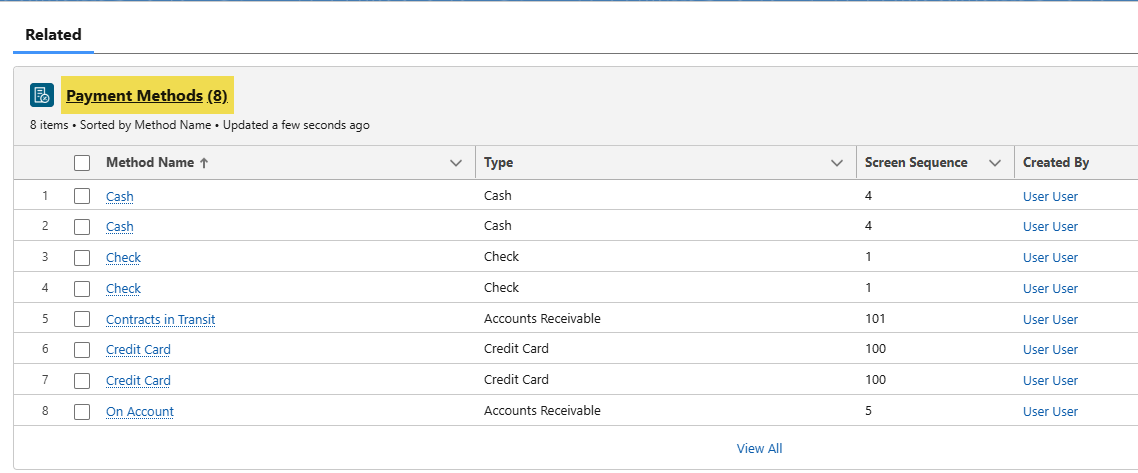Select the checkbox for row 2 Cash
The image size is (1138, 473).
pos(82,226)
